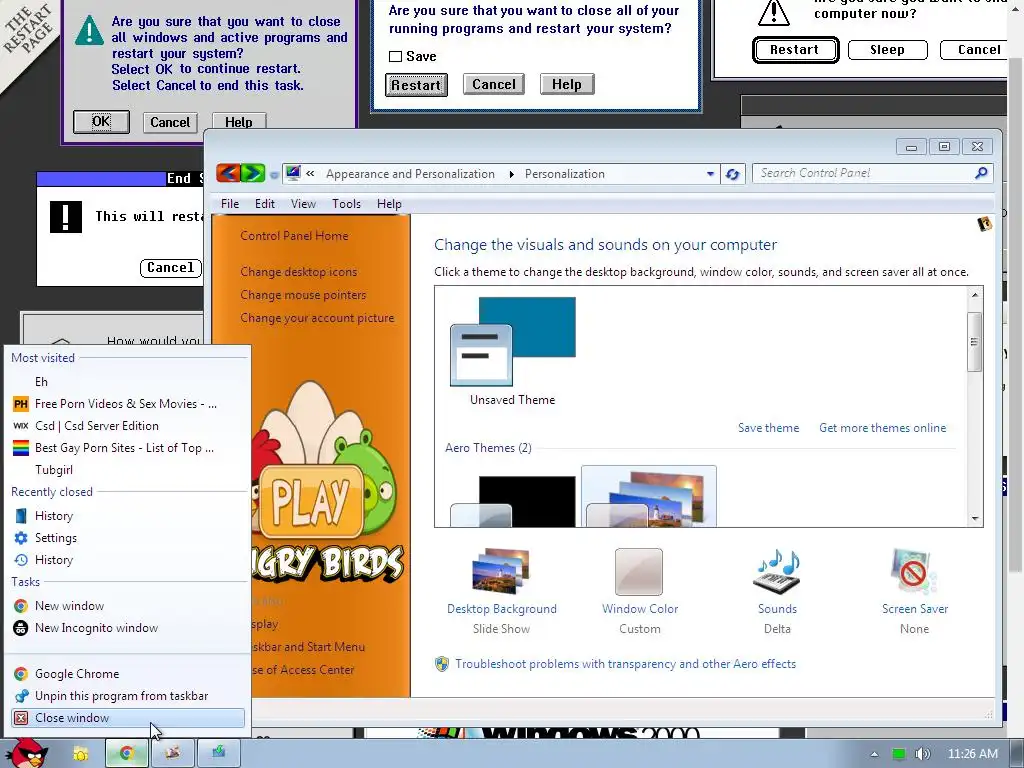Click the Troubleshoot shield icon
This screenshot has height=768, width=1024.
point(442,664)
